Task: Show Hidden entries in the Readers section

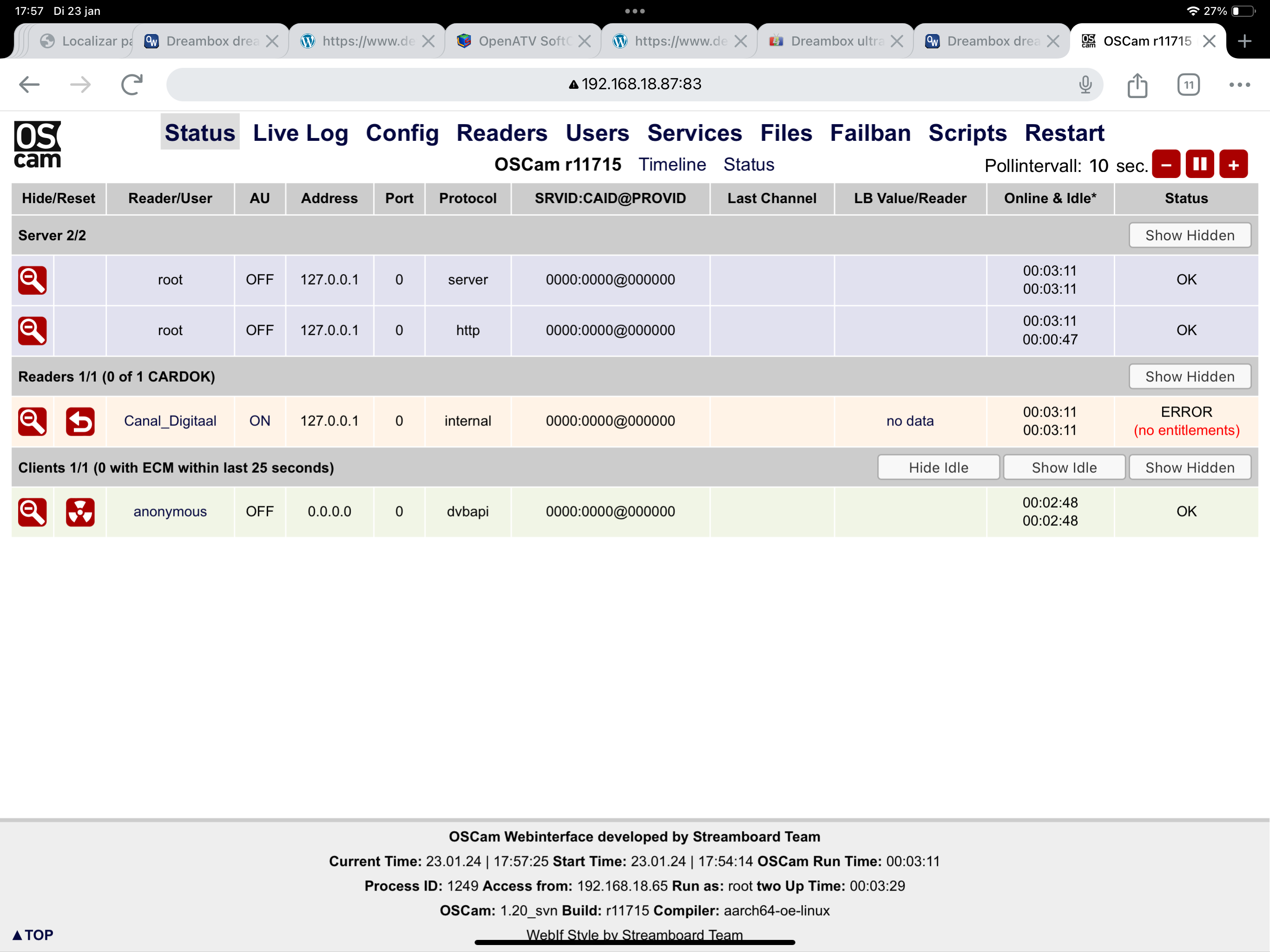Action: click(1190, 377)
